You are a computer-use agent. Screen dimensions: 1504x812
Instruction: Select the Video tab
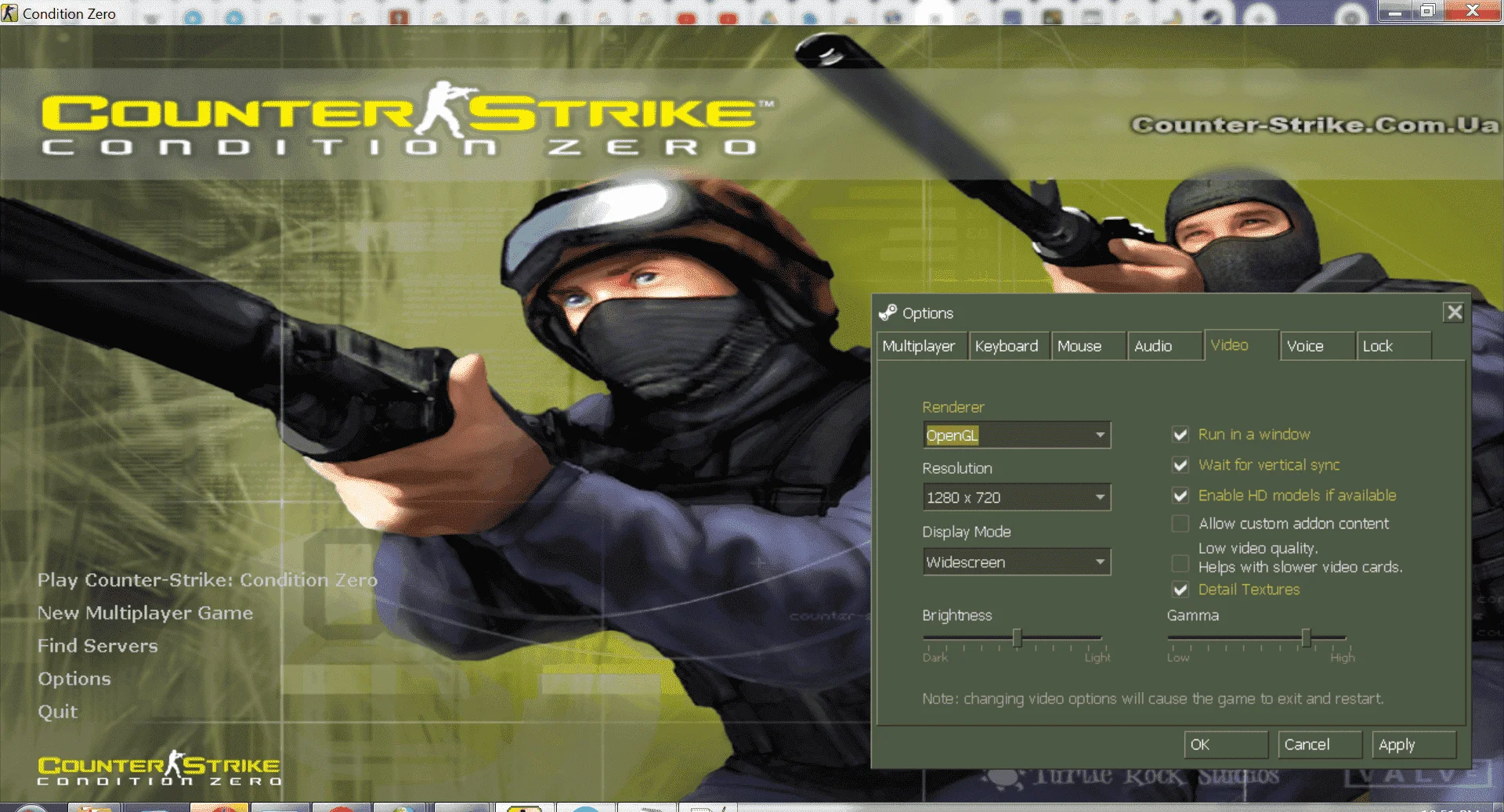tap(1242, 345)
